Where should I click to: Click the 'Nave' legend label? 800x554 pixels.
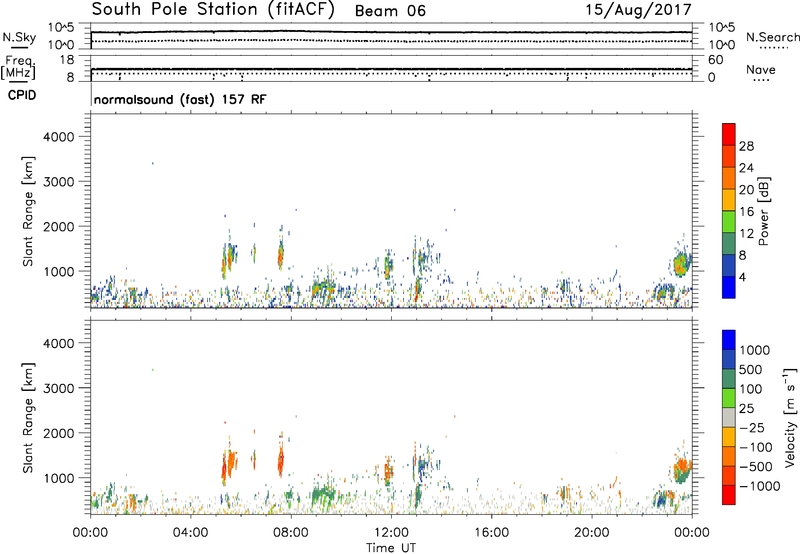point(761,70)
